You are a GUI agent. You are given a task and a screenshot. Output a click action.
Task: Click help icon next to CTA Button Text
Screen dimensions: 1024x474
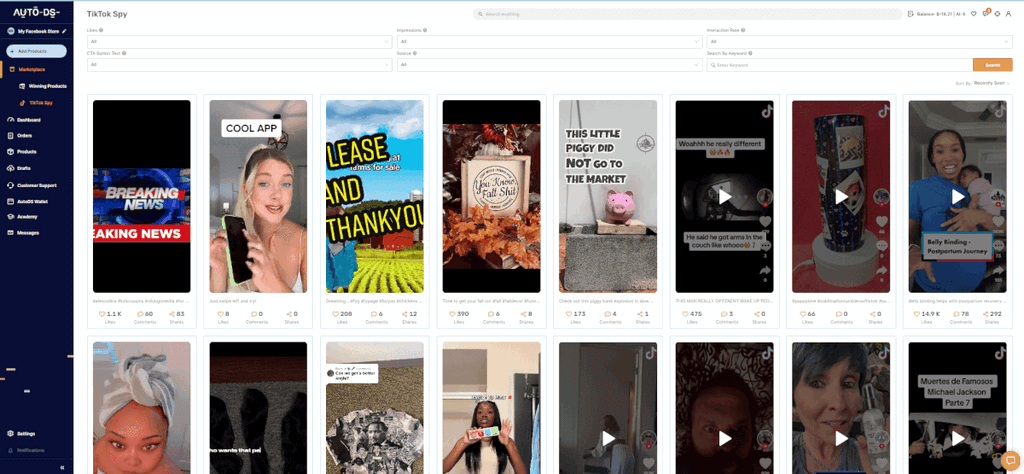(x=124, y=54)
